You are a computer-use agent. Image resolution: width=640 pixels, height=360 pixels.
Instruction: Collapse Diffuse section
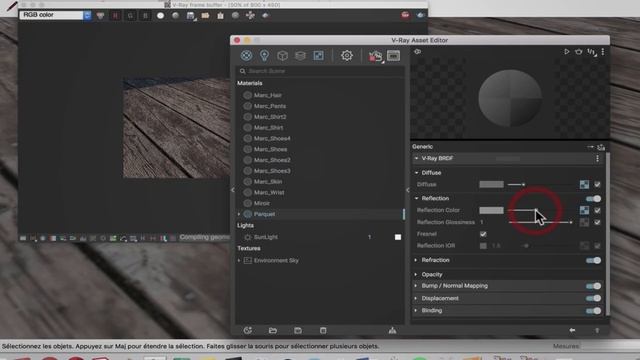416,173
